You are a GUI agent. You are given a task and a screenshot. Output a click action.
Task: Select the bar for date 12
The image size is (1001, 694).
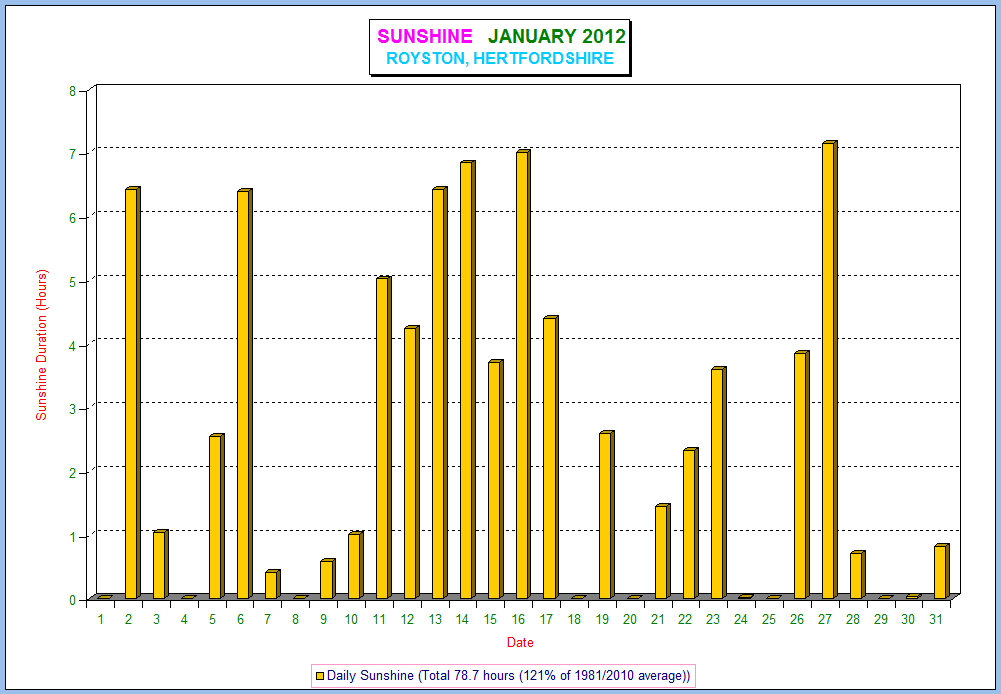pyautogui.click(x=412, y=462)
